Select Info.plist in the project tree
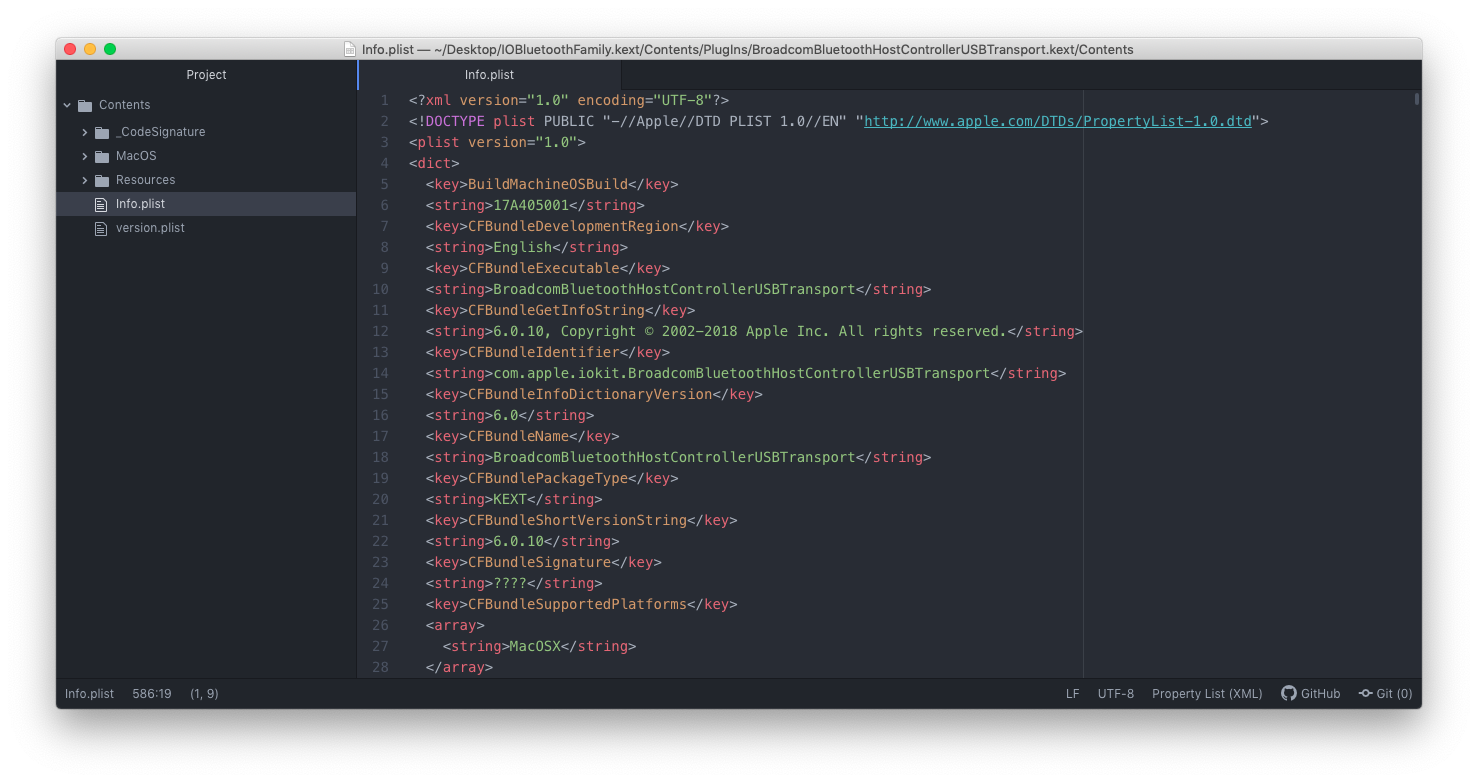Image resolution: width=1478 pixels, height=783 pixels. tap(206, 204)
